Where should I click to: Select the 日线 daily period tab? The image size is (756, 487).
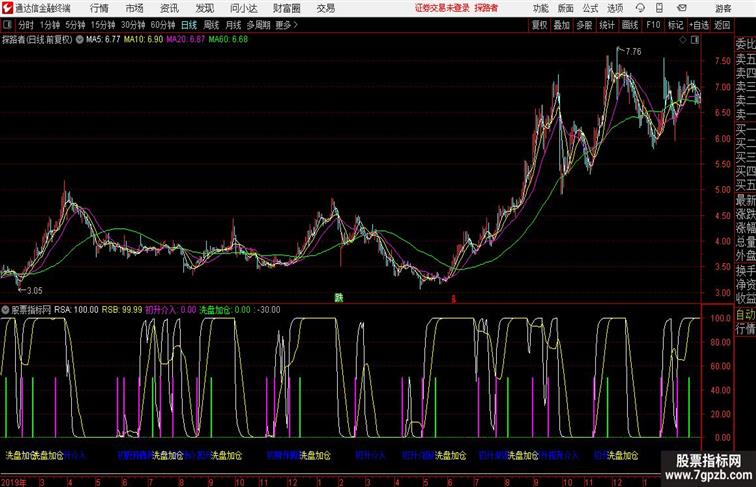(189, 25)
